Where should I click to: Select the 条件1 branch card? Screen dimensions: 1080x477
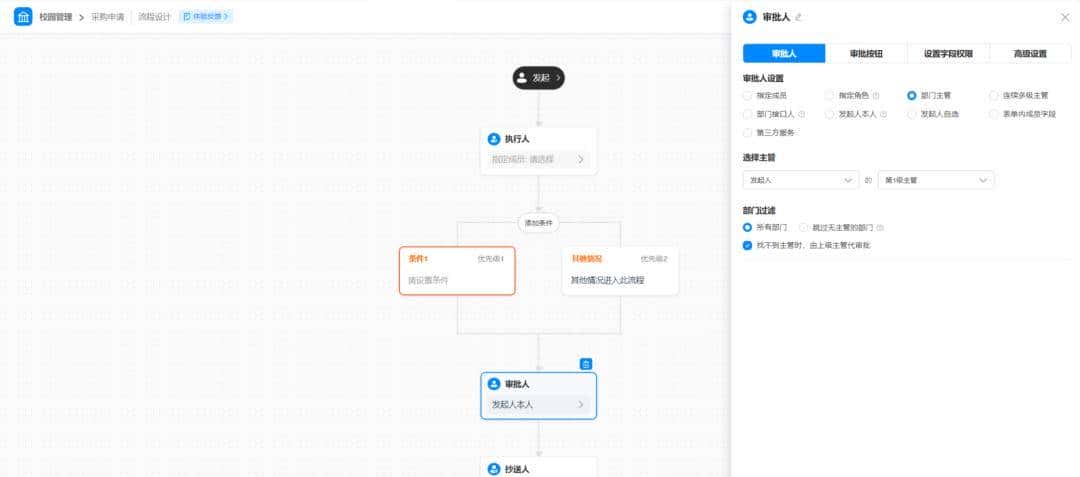point(457,271)
